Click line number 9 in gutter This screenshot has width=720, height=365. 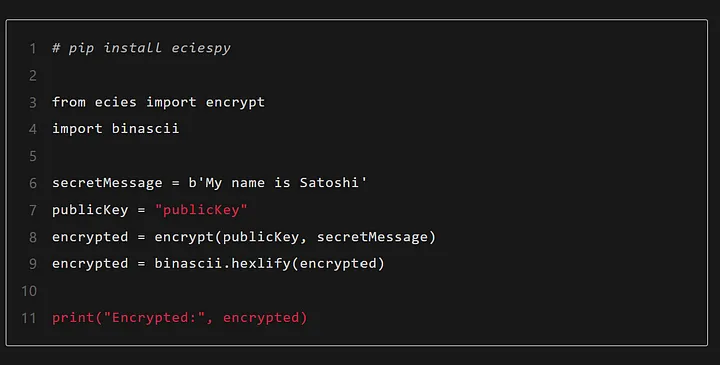tap(33, 264)
